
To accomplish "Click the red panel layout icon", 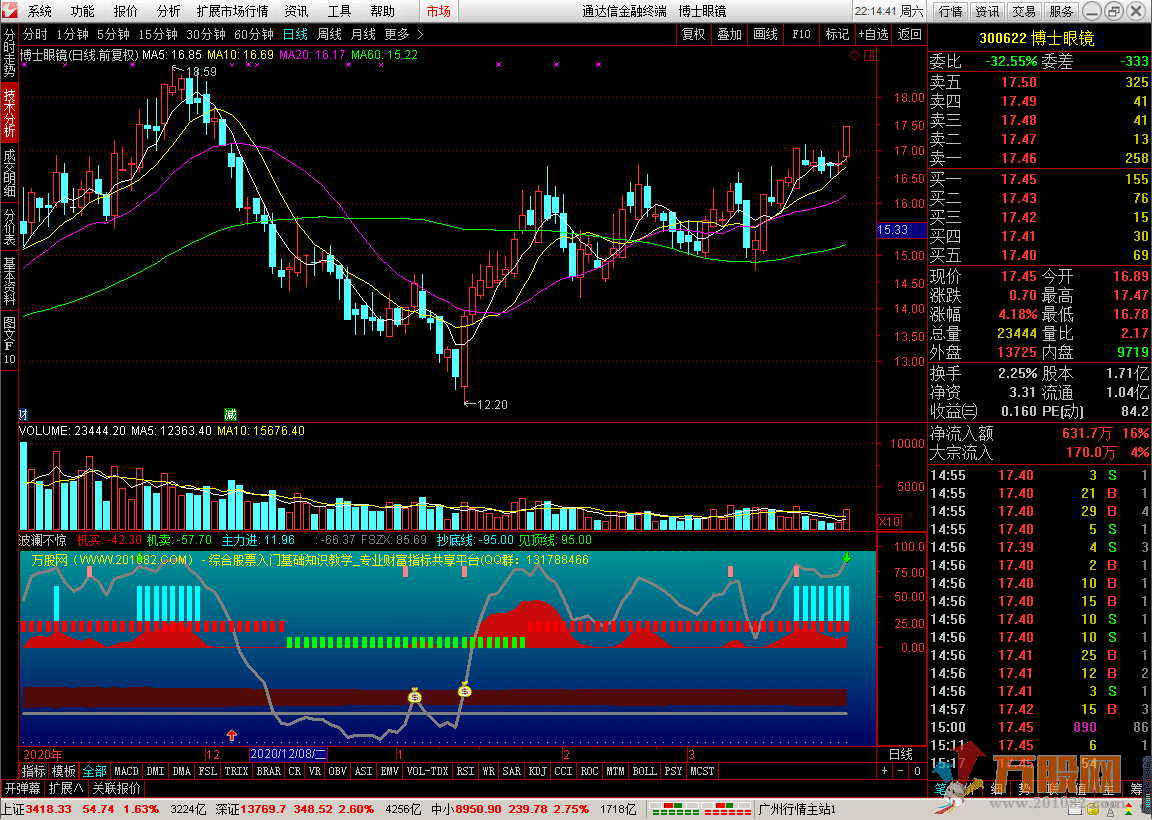I will [x=868, y=56].
